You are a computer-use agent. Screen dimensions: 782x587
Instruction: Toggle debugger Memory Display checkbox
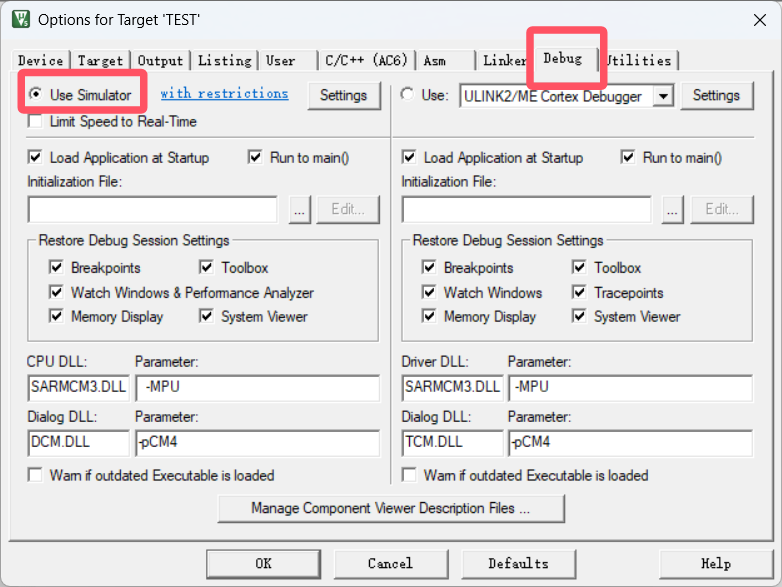[429, 316]
